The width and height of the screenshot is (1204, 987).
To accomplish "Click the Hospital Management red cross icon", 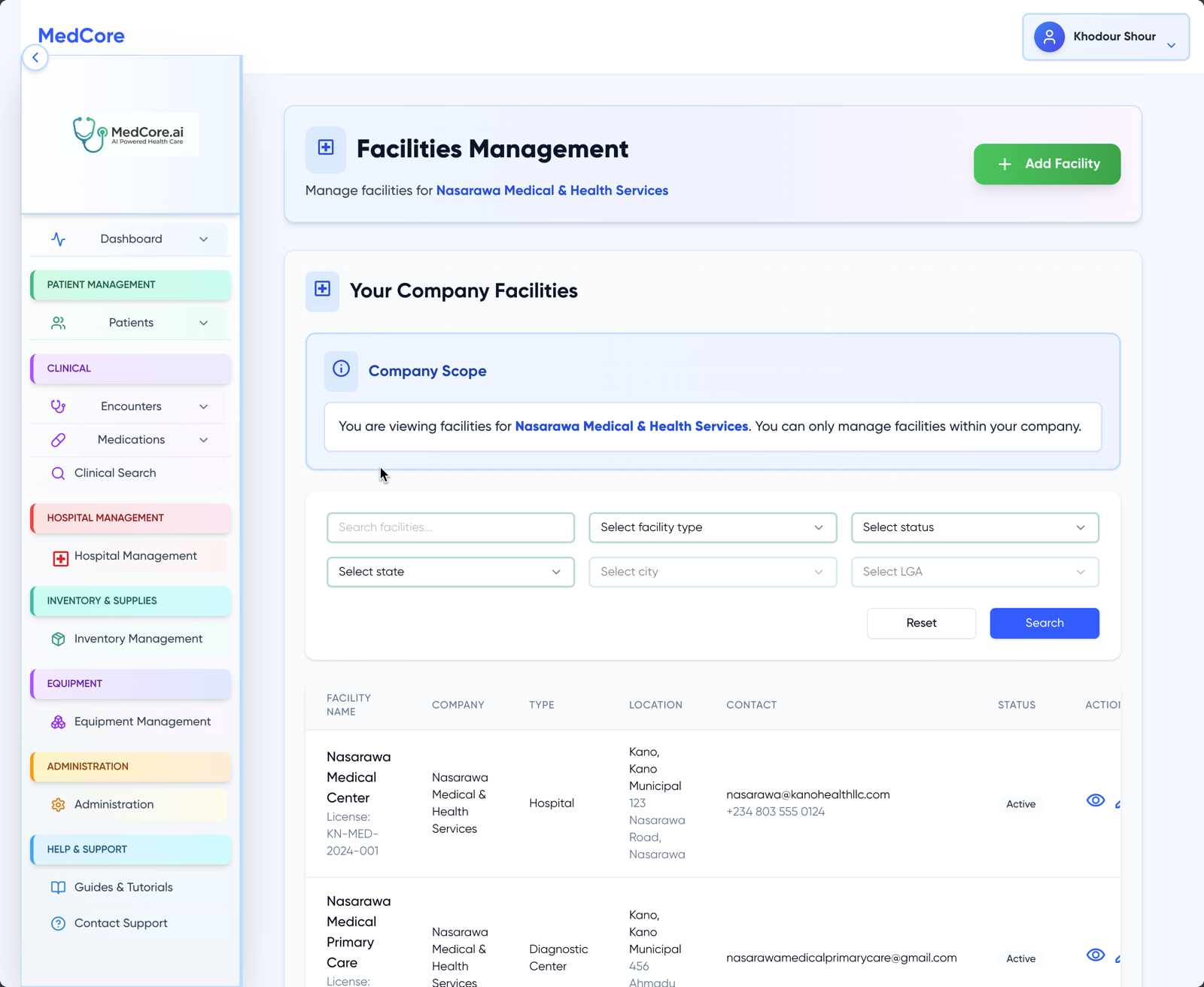I will [61, 557].
